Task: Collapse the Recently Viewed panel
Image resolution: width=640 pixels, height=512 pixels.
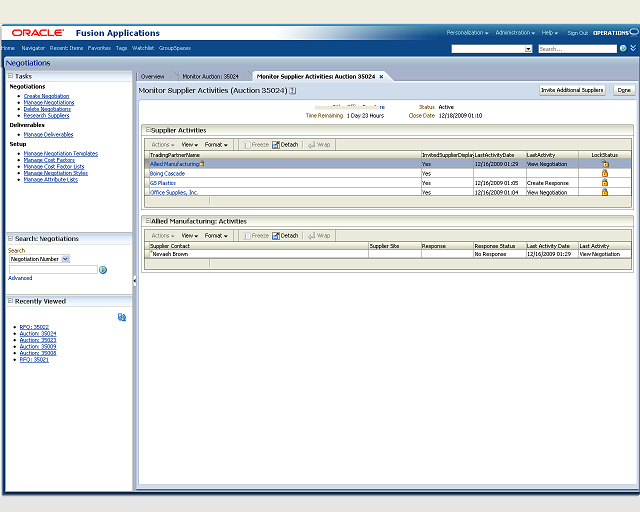Action: tap(11, 301)
